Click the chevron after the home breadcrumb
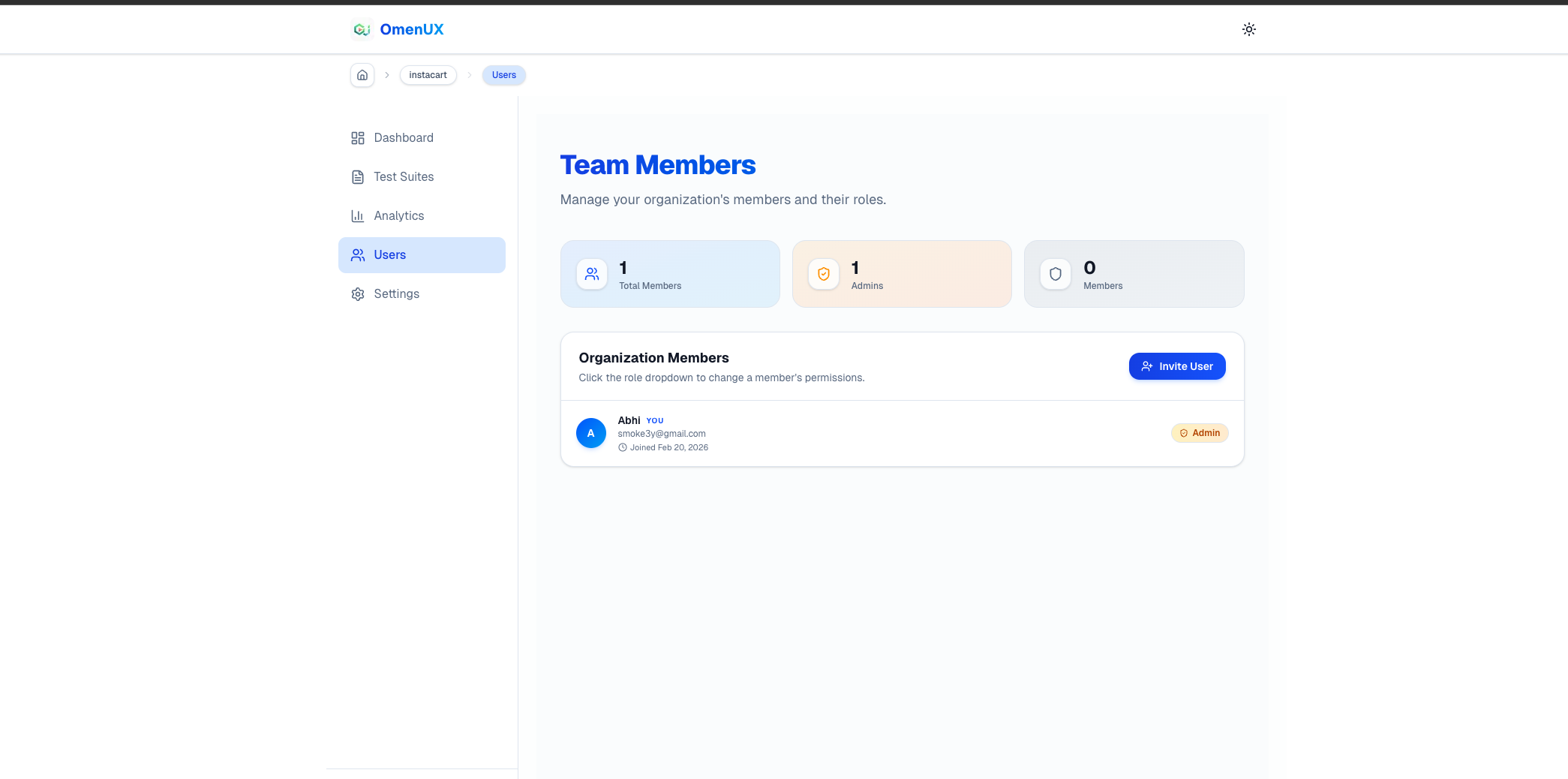 tap(387, 75)
